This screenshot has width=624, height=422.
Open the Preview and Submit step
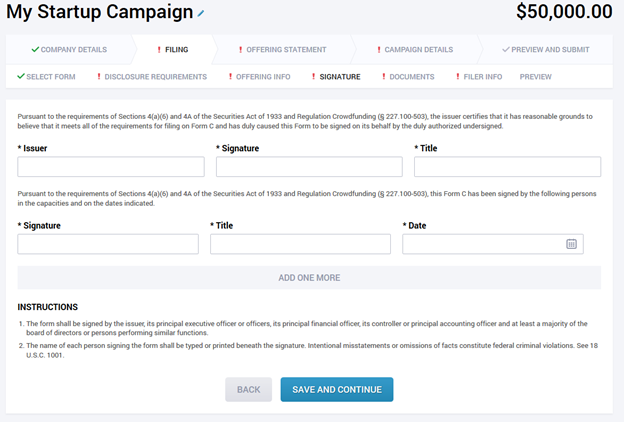(546, 50)
